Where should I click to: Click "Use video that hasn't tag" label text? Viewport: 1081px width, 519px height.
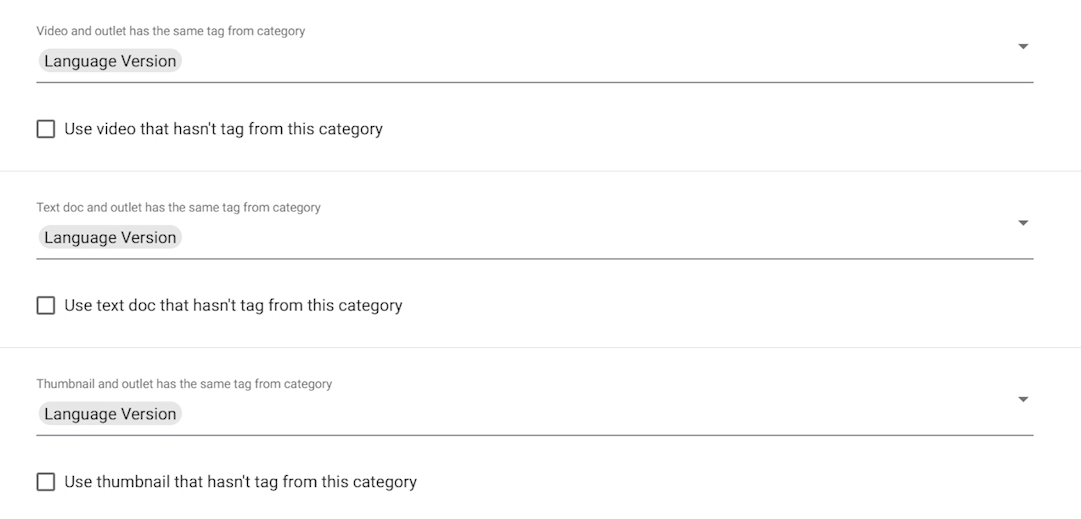[x=223, y=129]
